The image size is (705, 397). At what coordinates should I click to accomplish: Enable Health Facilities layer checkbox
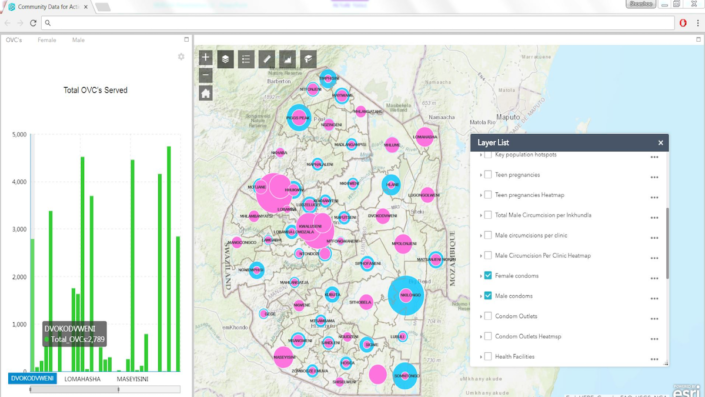(488, 357)
